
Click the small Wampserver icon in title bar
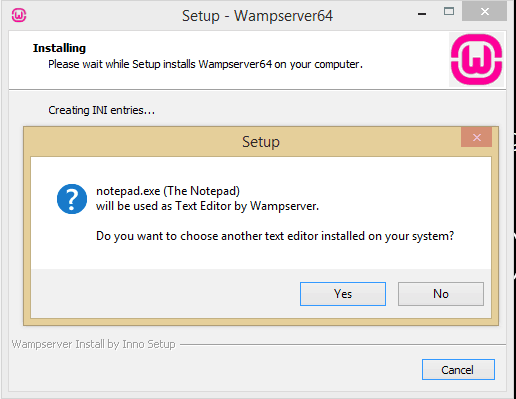pos(19,15)
